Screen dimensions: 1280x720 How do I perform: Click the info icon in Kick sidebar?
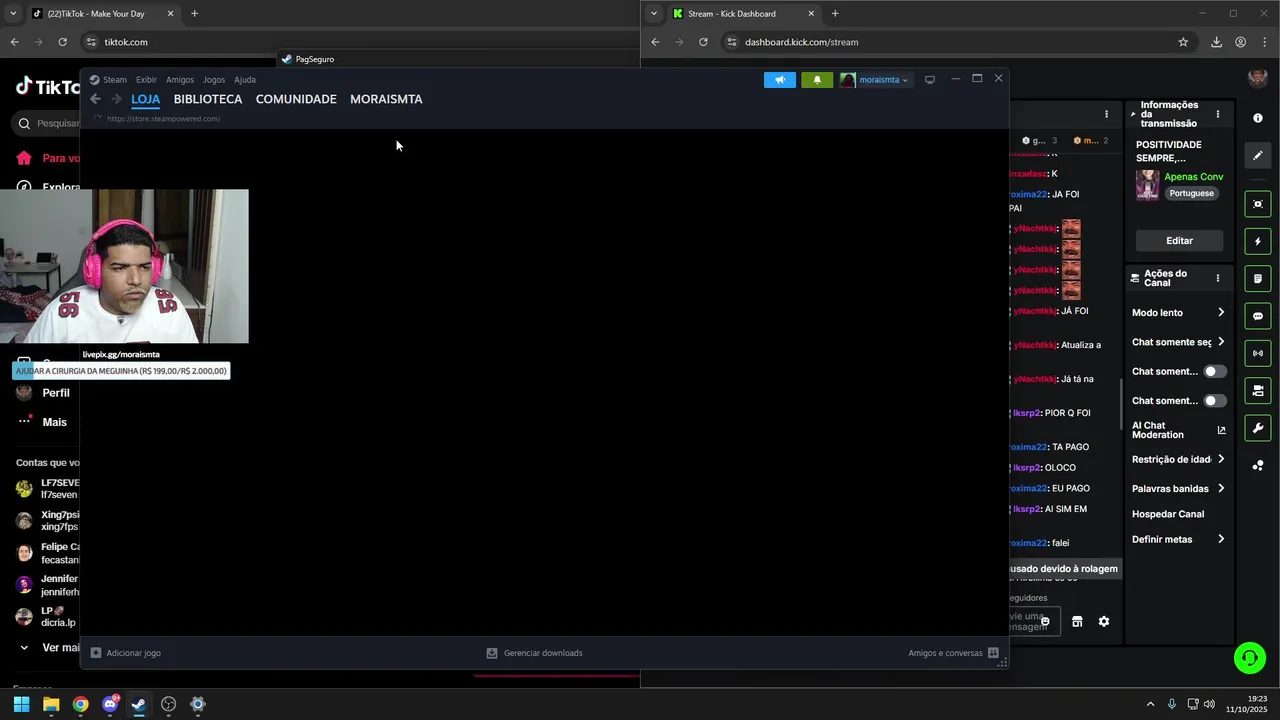click(x=1258, y=118)
